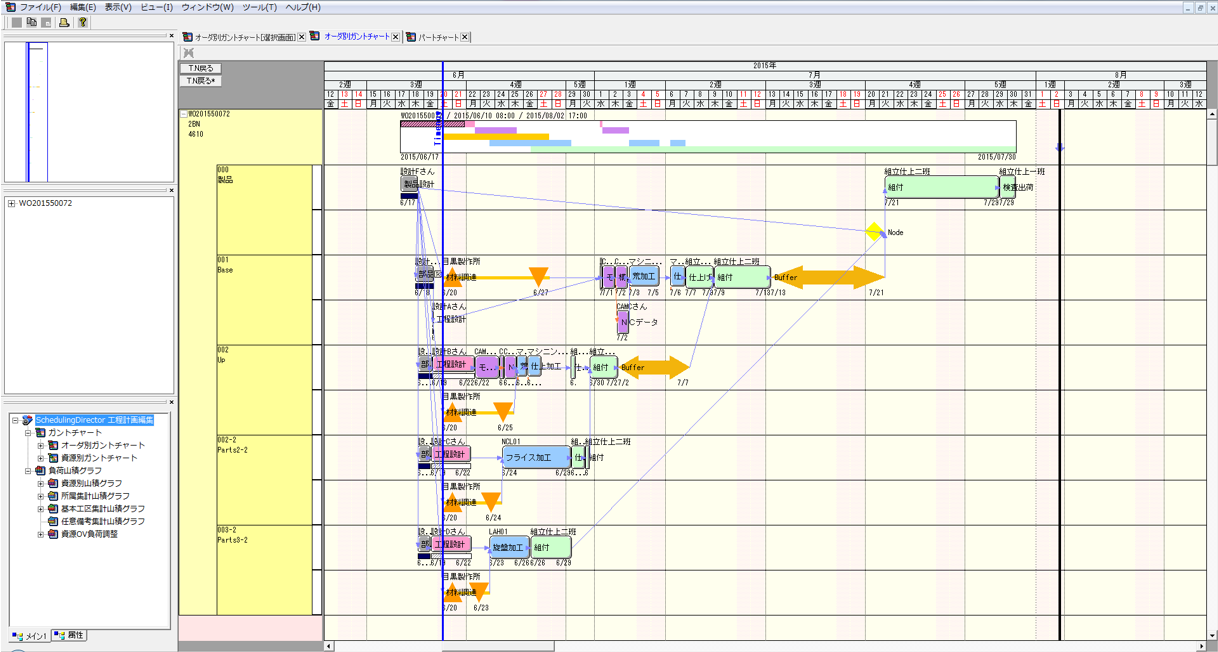Click the 基本工区集計山積グラフ graph icon

(52, 508)
